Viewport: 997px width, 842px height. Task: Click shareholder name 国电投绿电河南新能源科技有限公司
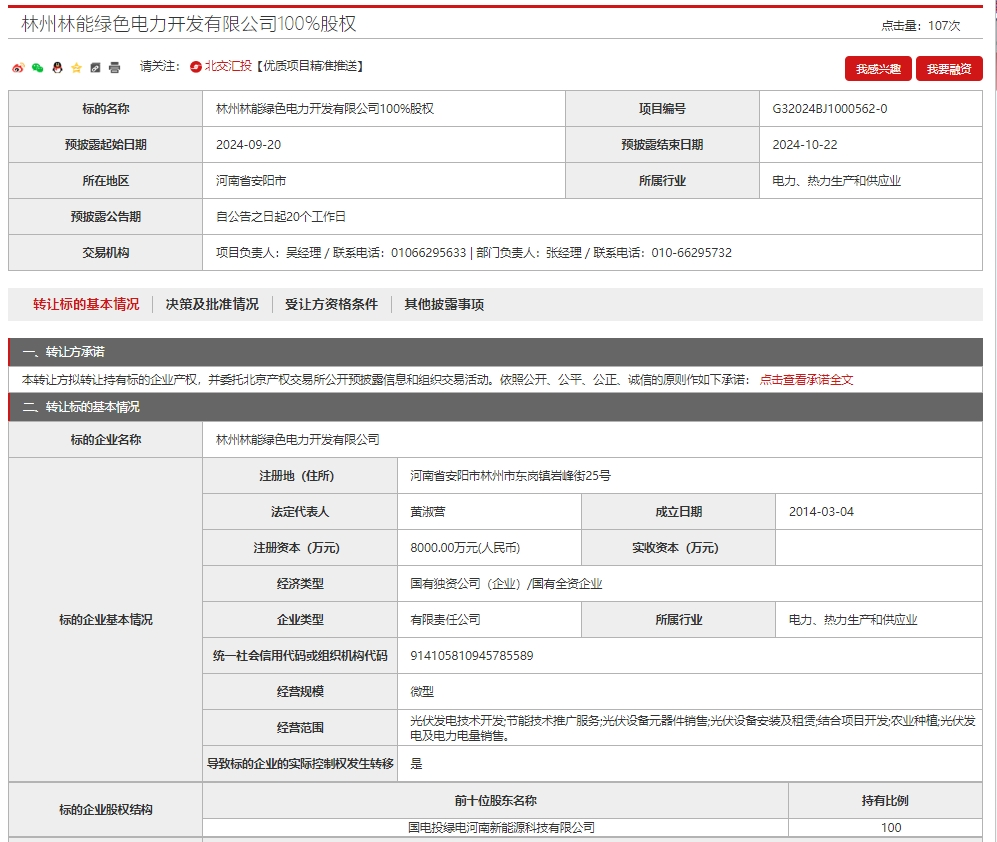coord(501,828)
